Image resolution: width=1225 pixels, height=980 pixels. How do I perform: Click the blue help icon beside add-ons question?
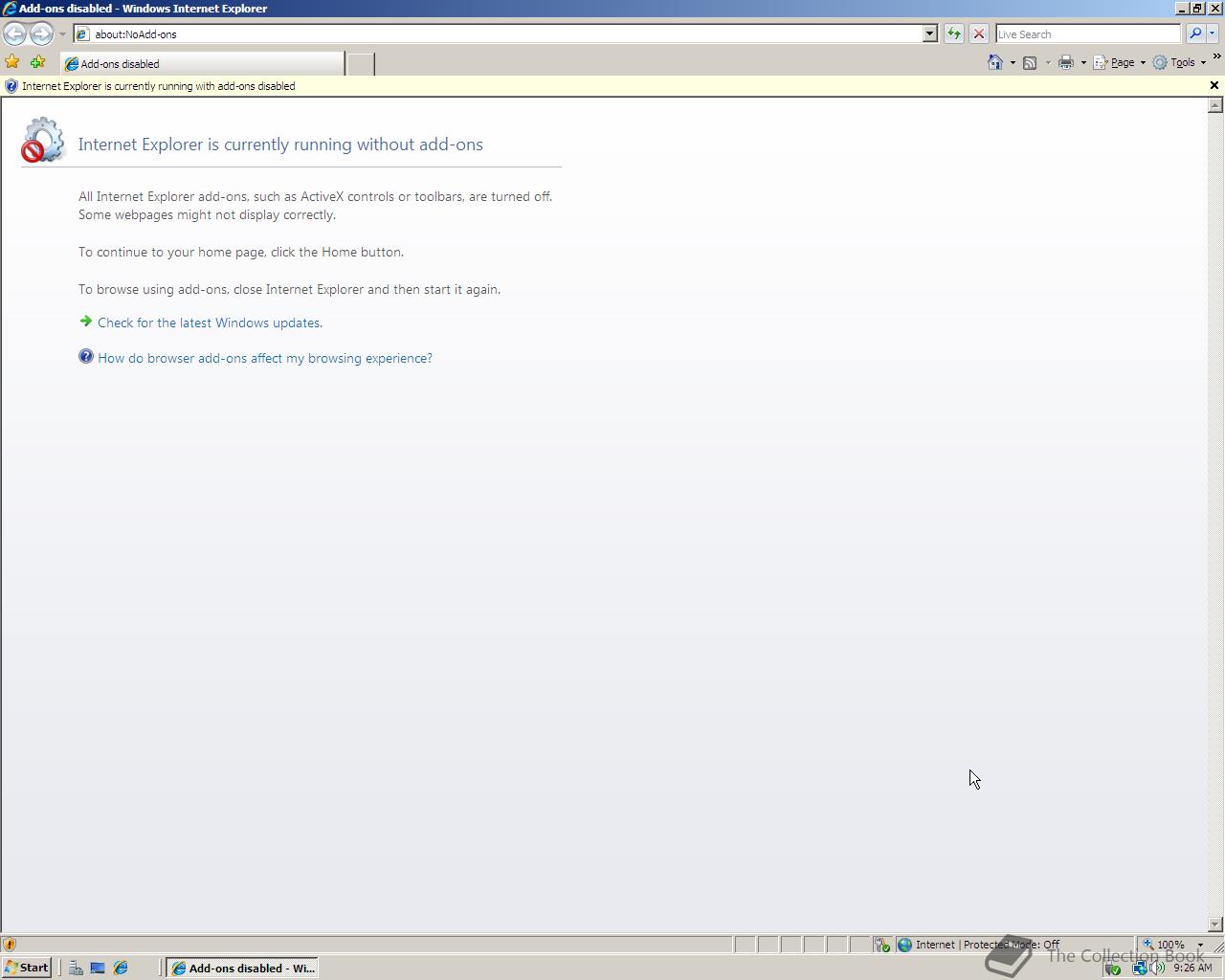[86, 357]
